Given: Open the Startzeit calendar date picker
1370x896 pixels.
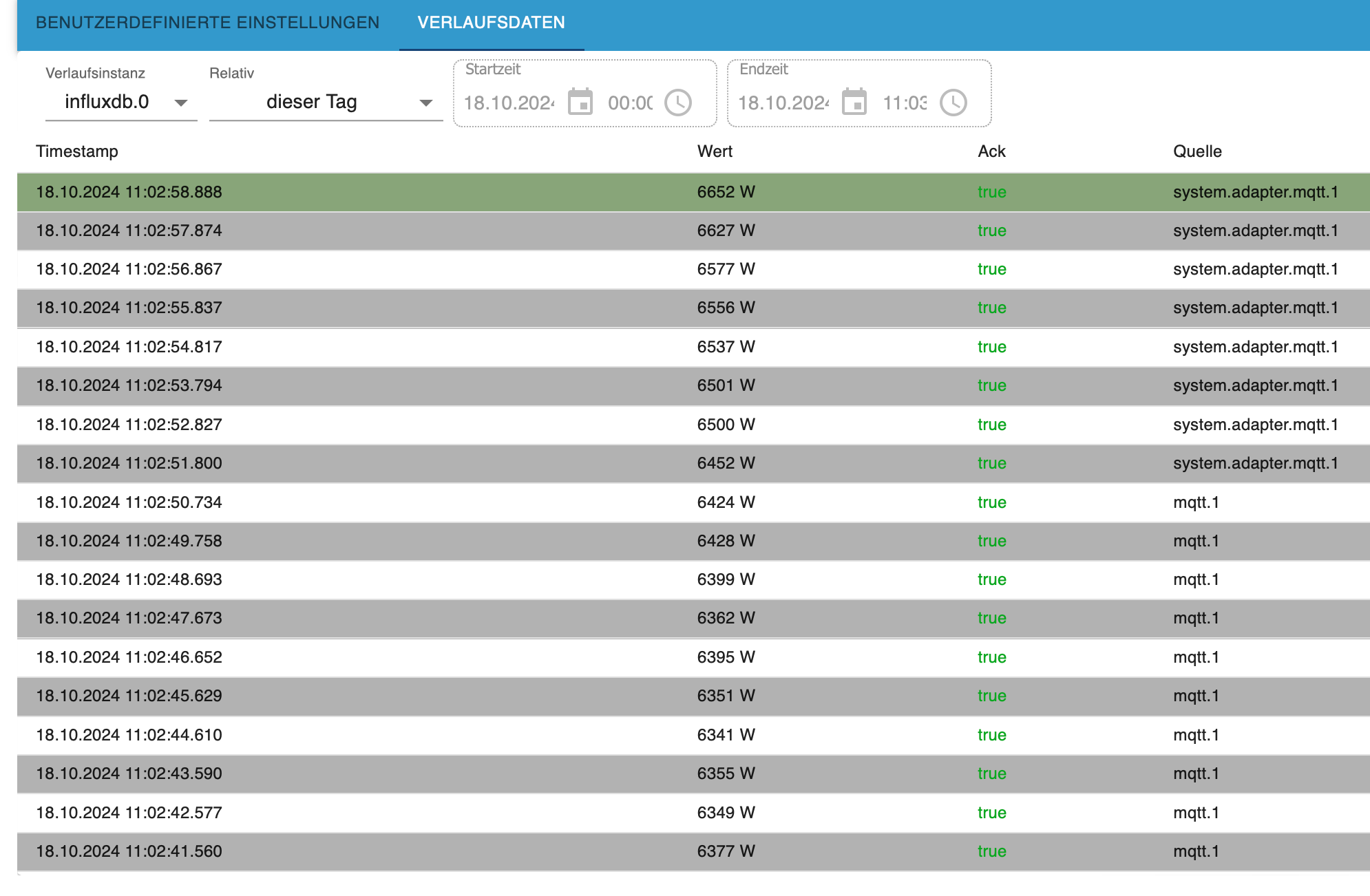Looking at the screenshot, I should click(580, 103).
